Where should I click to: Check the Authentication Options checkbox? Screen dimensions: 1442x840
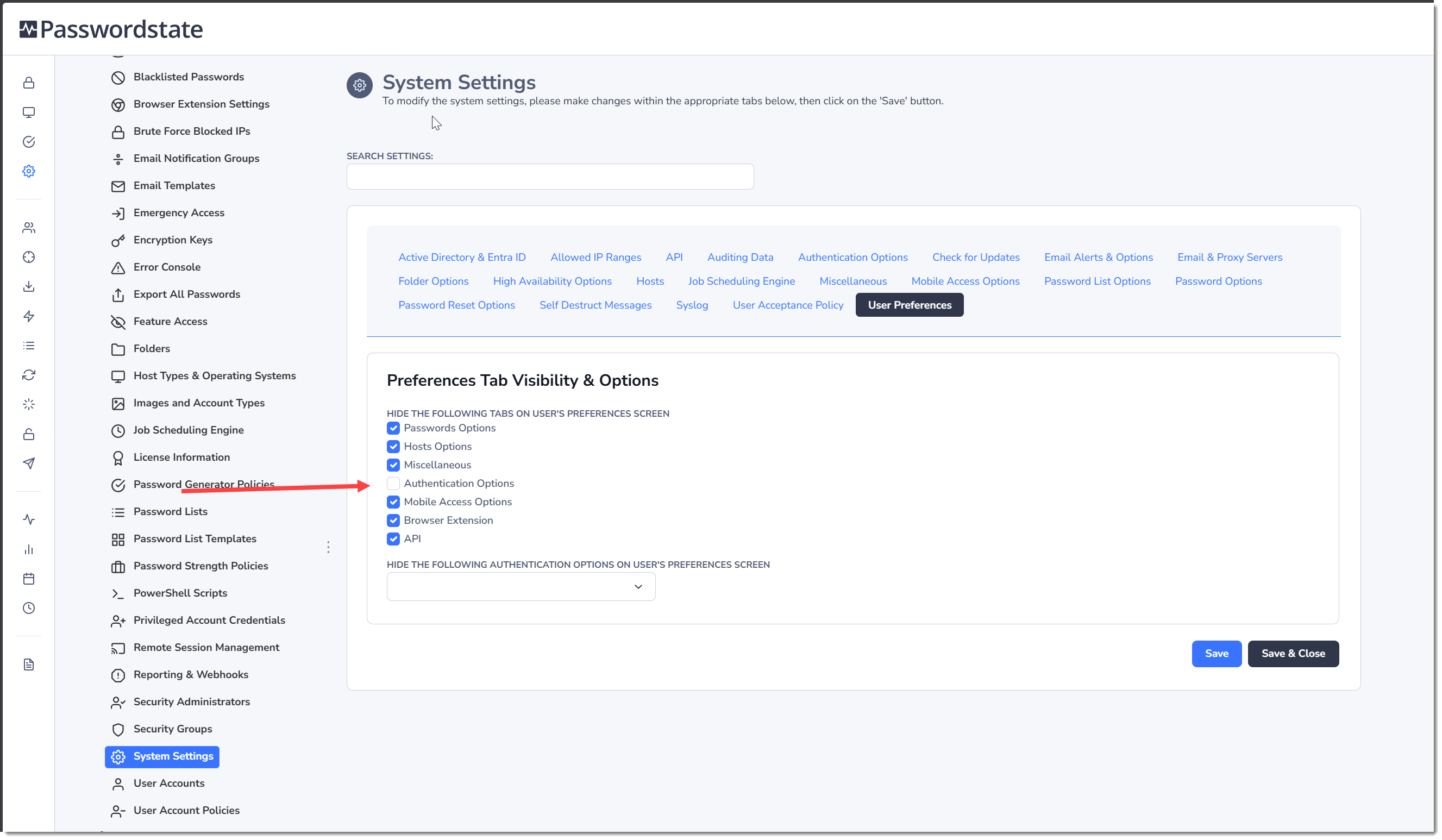click(393, 484)
